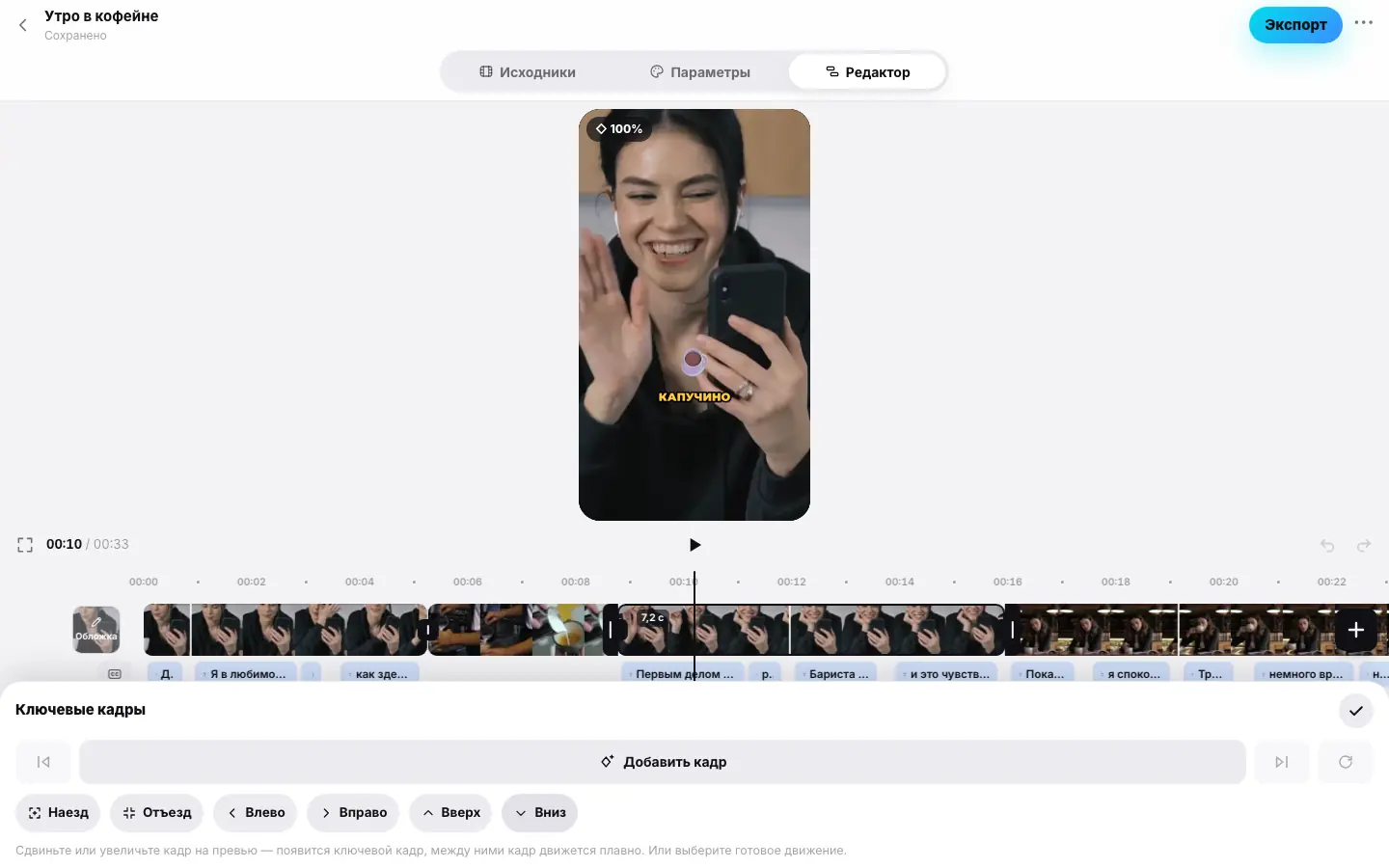Select the Редактор tab
Image resolution: width=1389 pixels, height=868 pixels.
[867, 72]
